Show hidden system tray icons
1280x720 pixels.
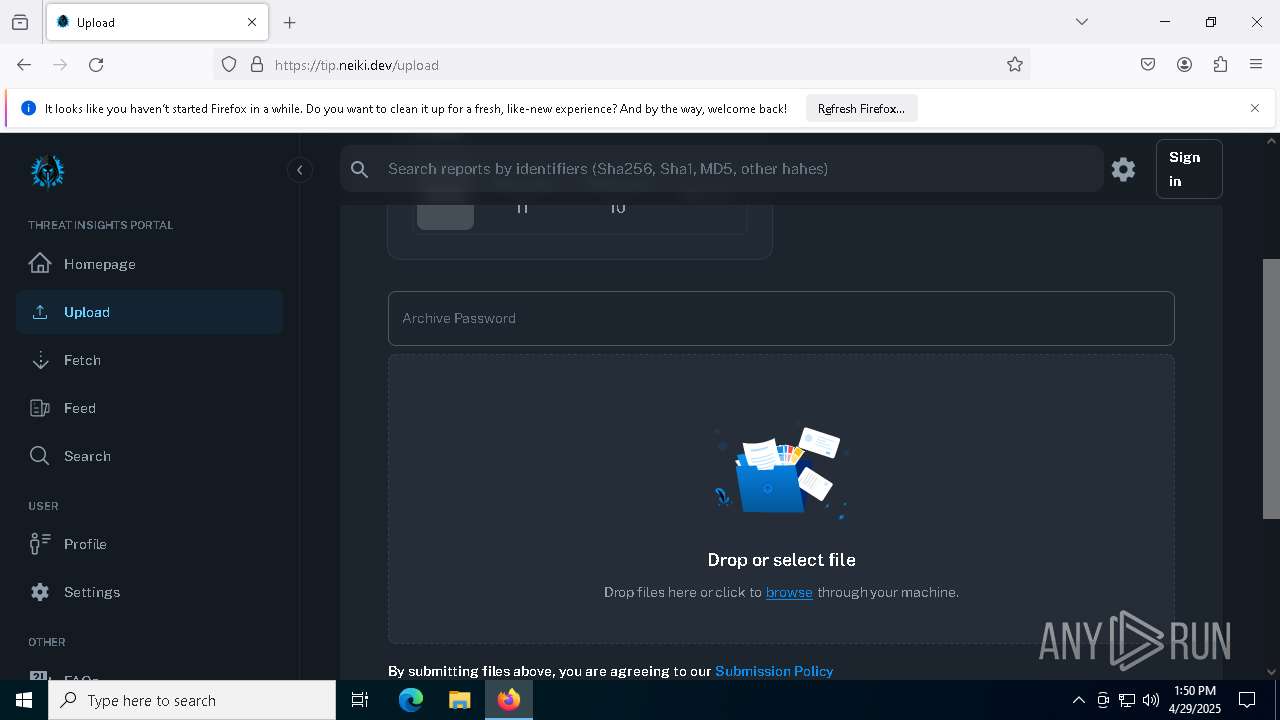(x=1078, y=700)
